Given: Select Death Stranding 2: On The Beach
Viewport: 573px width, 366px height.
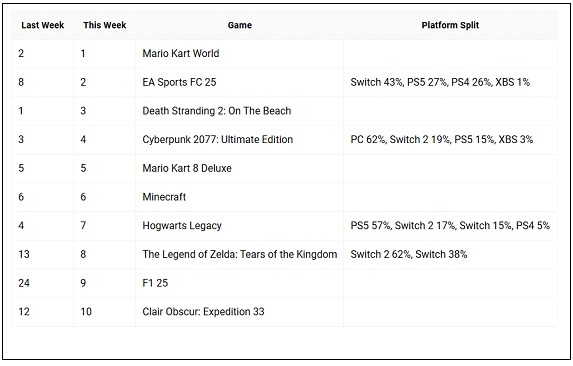Looking at the screenshot, I should (217, 111).
